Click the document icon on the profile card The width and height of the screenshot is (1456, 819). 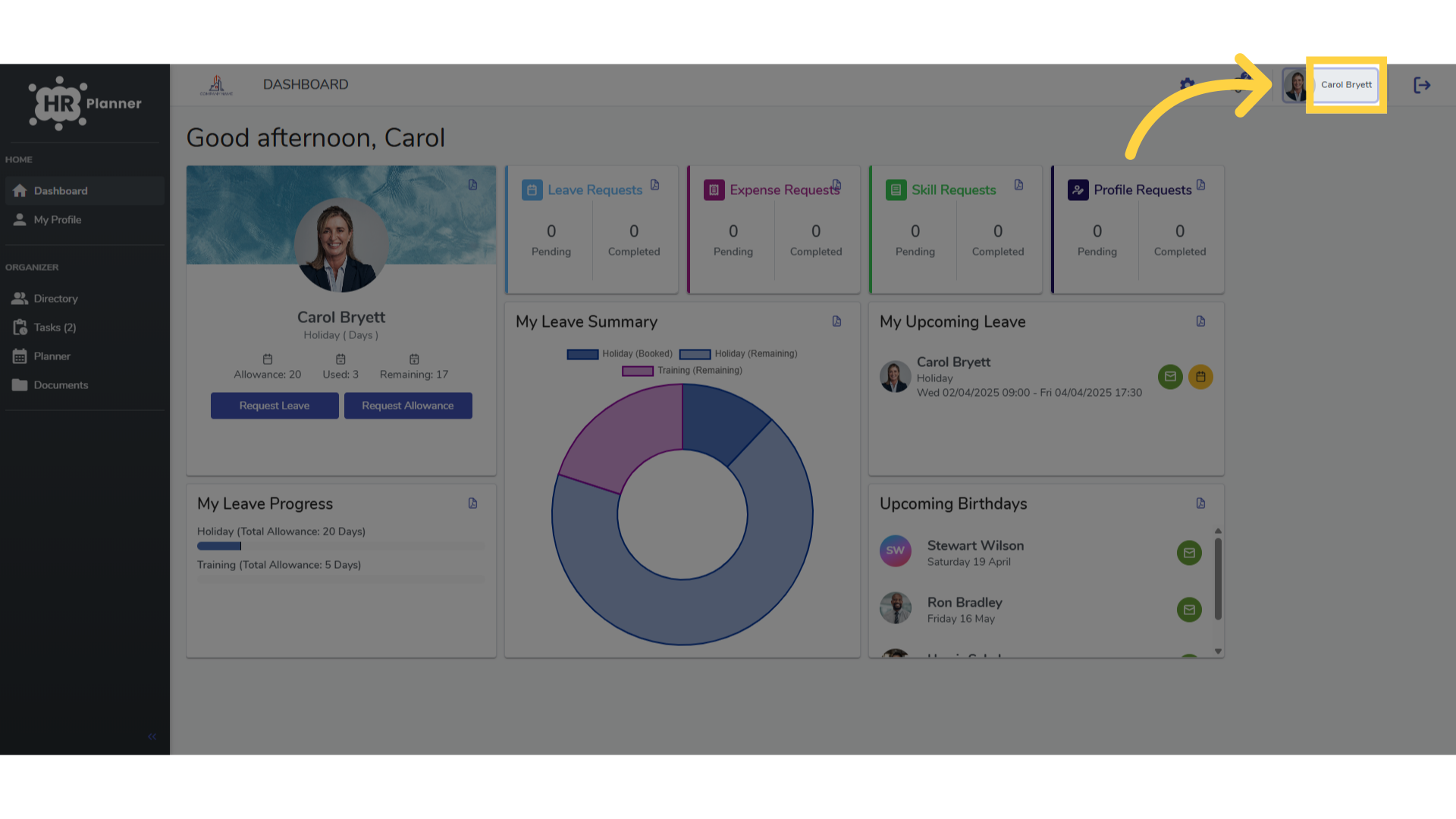[472, 185]
